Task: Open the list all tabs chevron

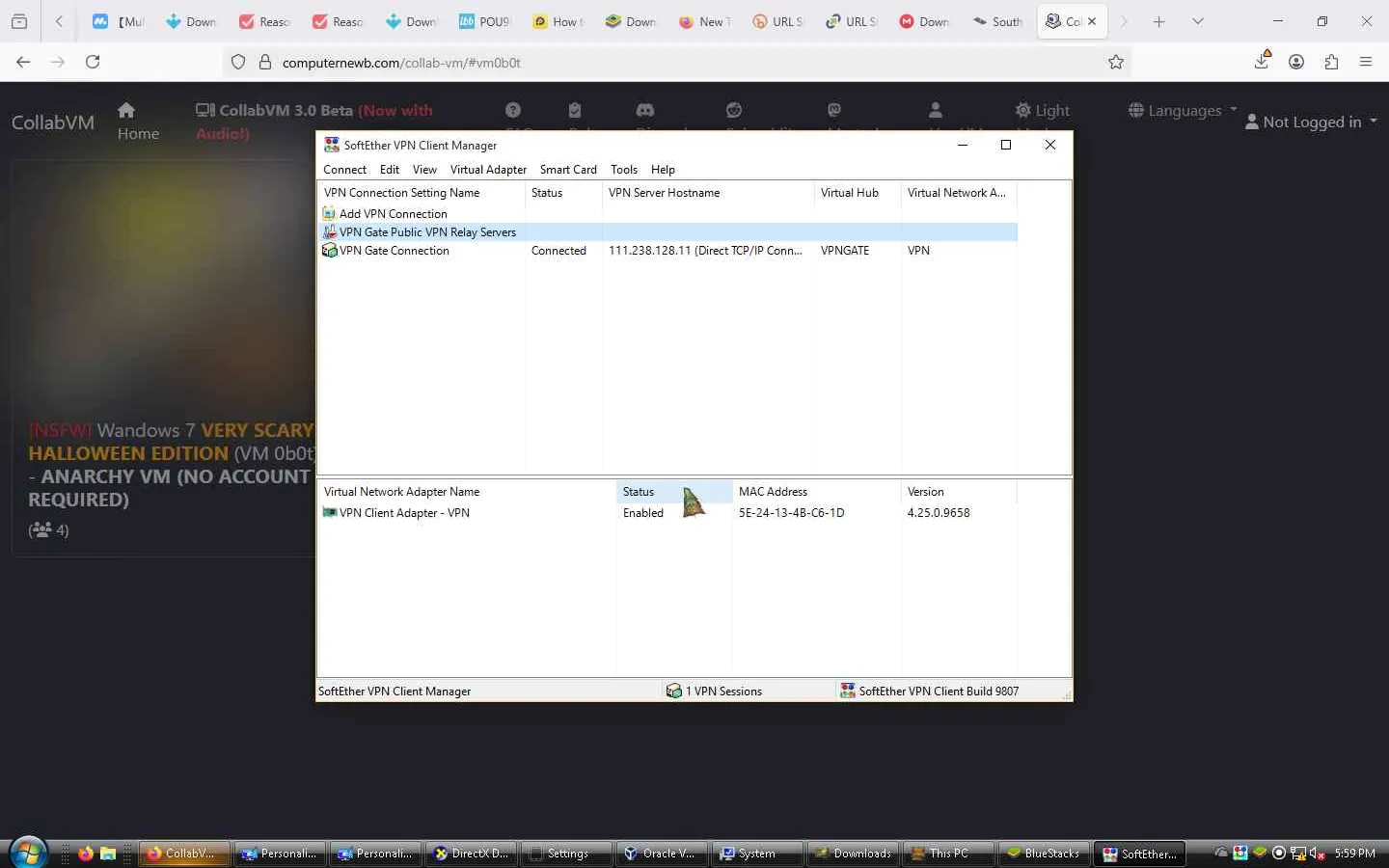Action: [x=1198, y=21]
